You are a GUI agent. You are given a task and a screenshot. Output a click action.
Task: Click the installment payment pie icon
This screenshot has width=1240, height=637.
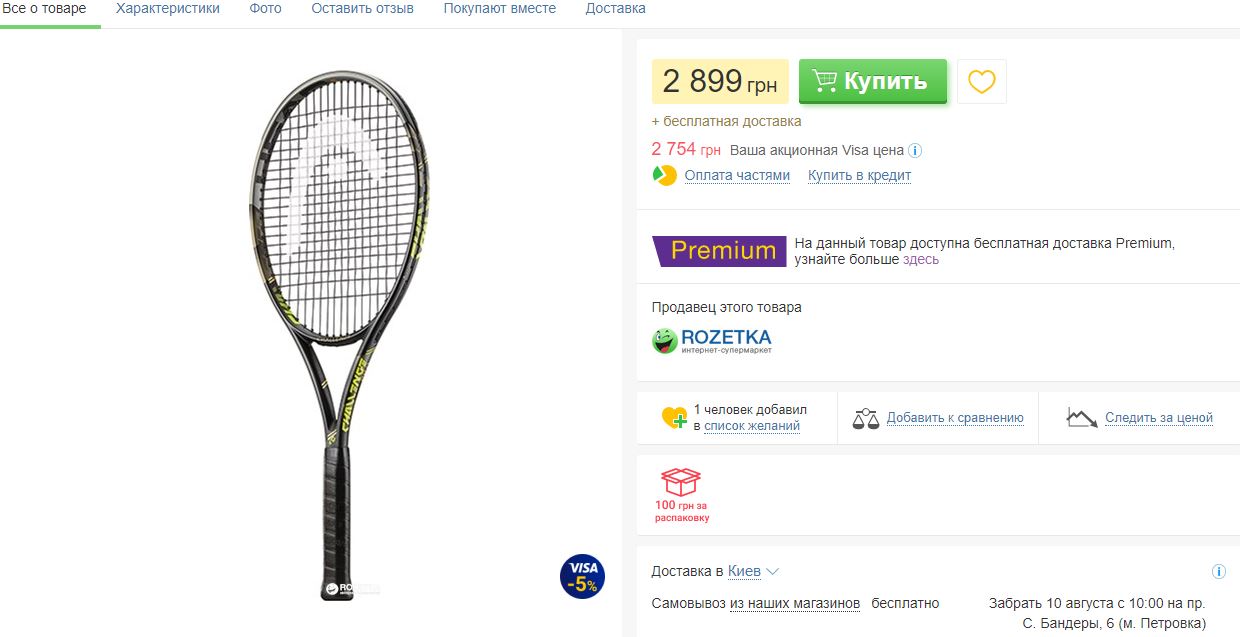pos(664,175)
